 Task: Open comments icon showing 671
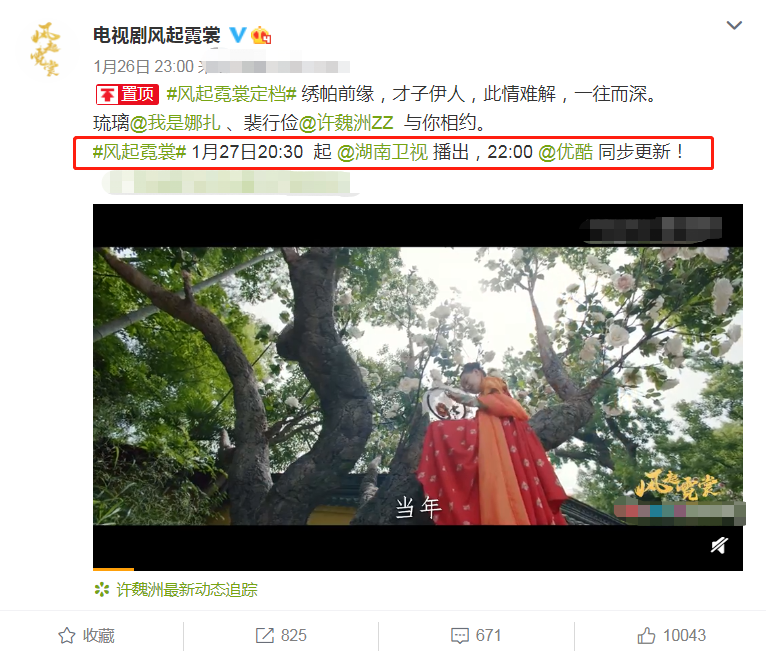pyautogui.click(x=476, y=635)
